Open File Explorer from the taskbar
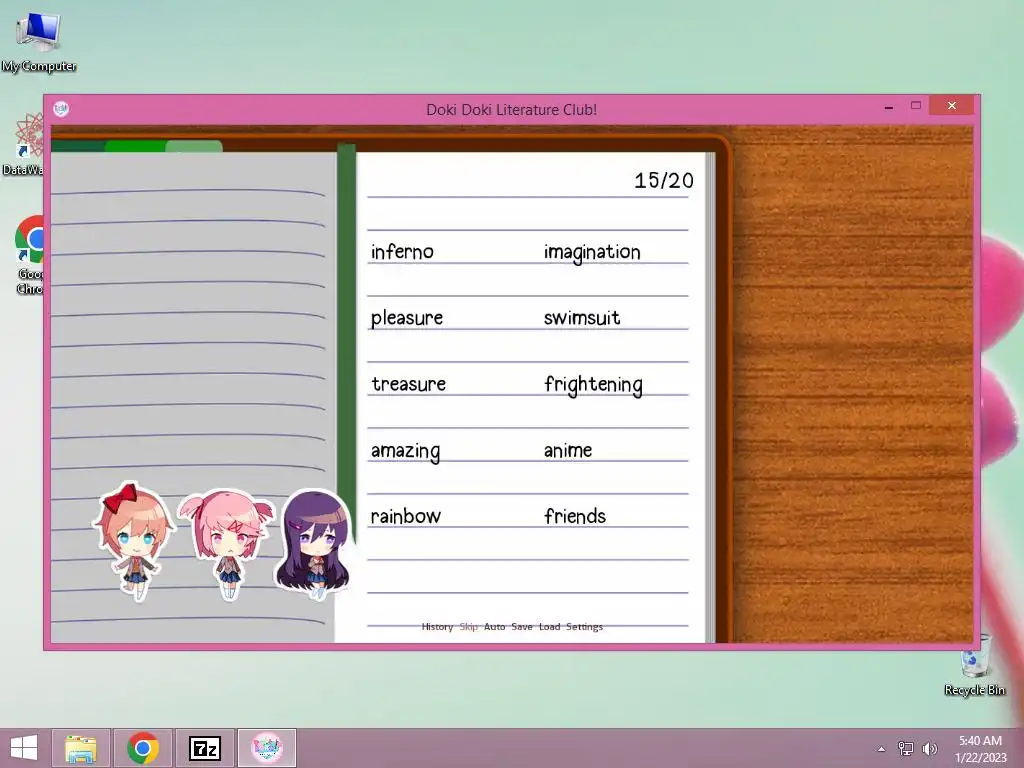1024x768 pixels. pyautogui.click(x=81, y=748)
